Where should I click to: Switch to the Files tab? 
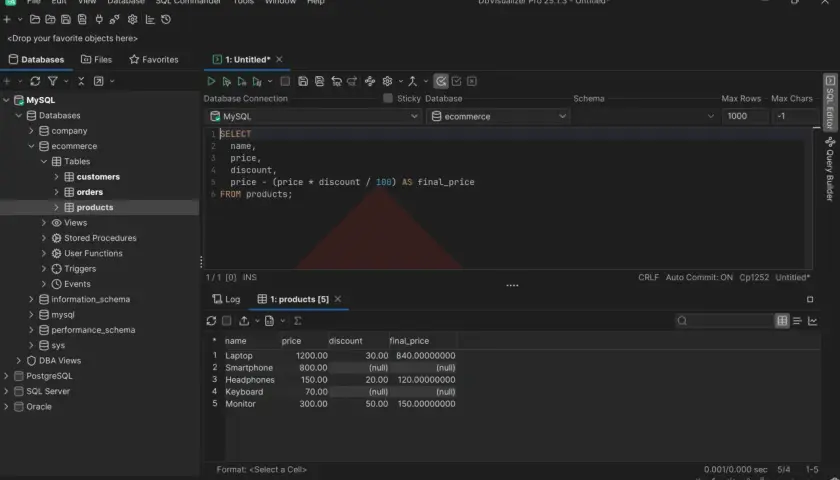coord(96,59)
